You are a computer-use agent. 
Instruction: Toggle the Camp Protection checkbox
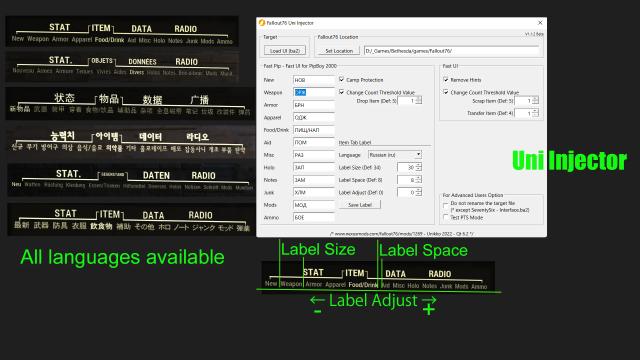click(342, 80)
